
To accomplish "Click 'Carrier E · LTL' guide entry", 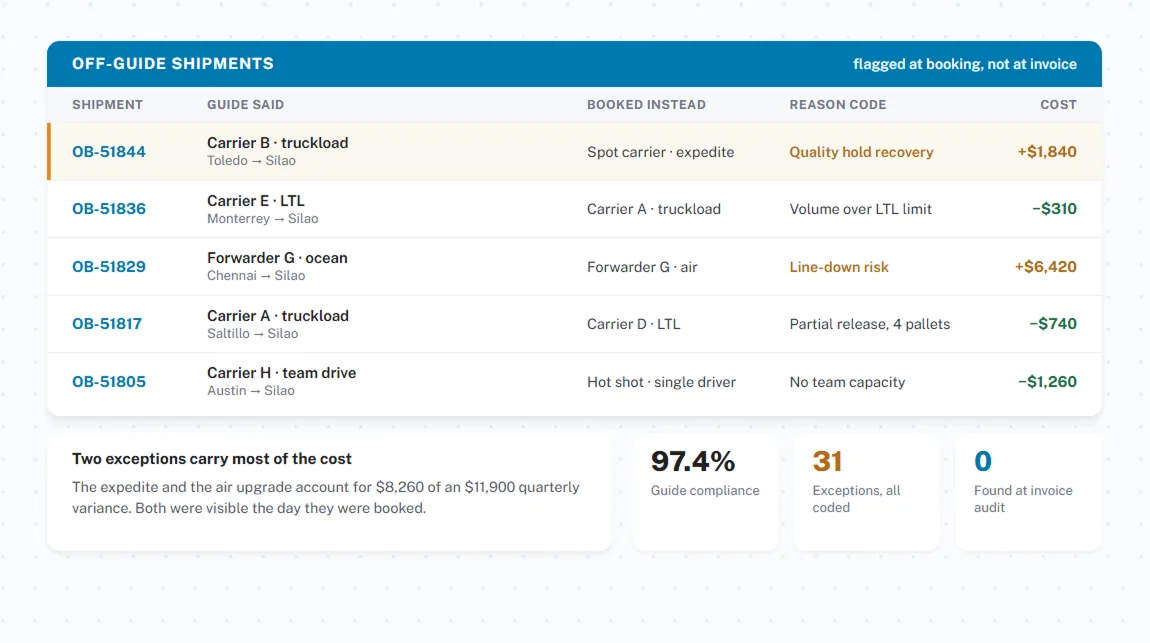I will pos(255,201).
